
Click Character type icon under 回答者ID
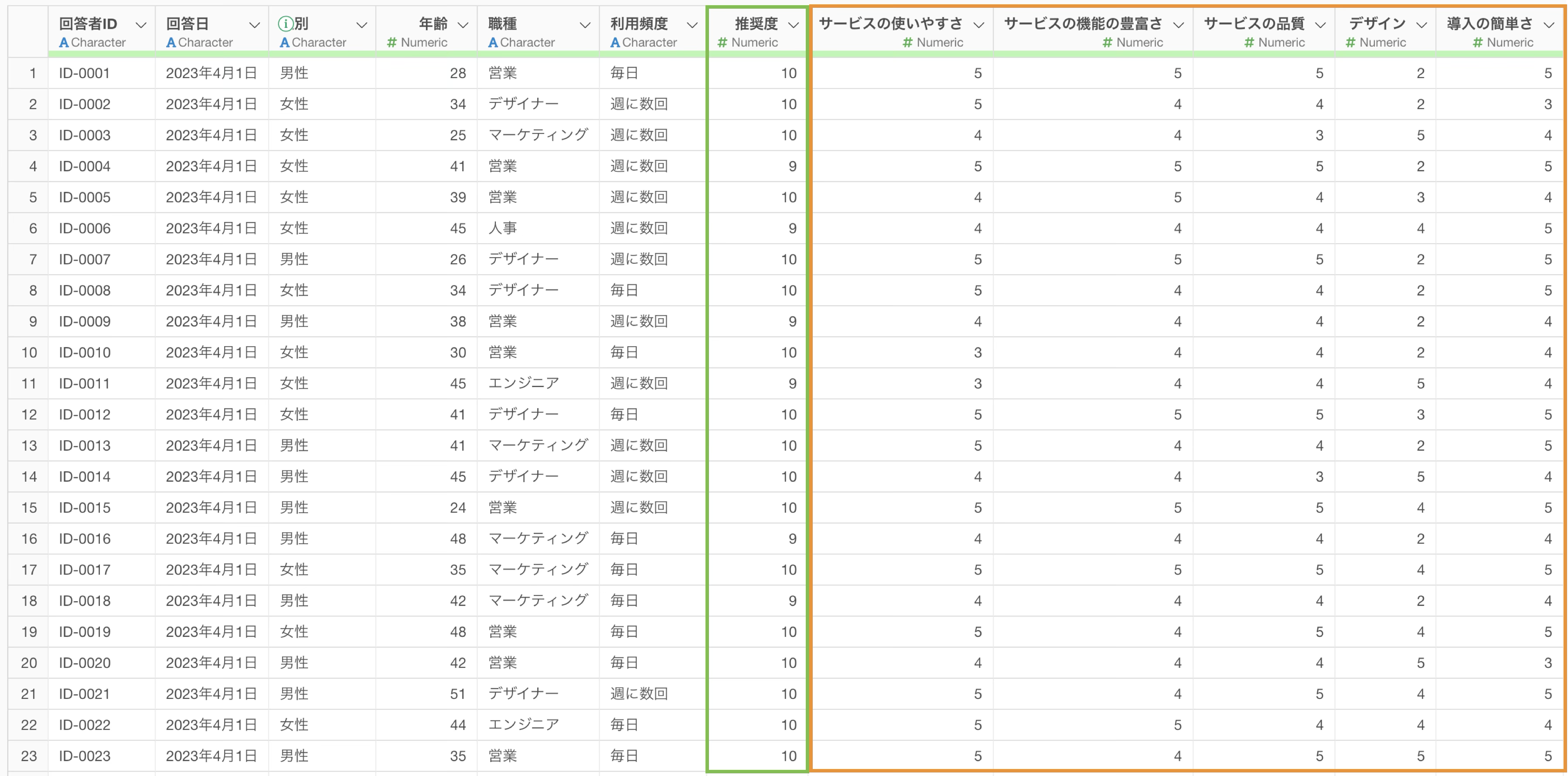pos(63,43)
